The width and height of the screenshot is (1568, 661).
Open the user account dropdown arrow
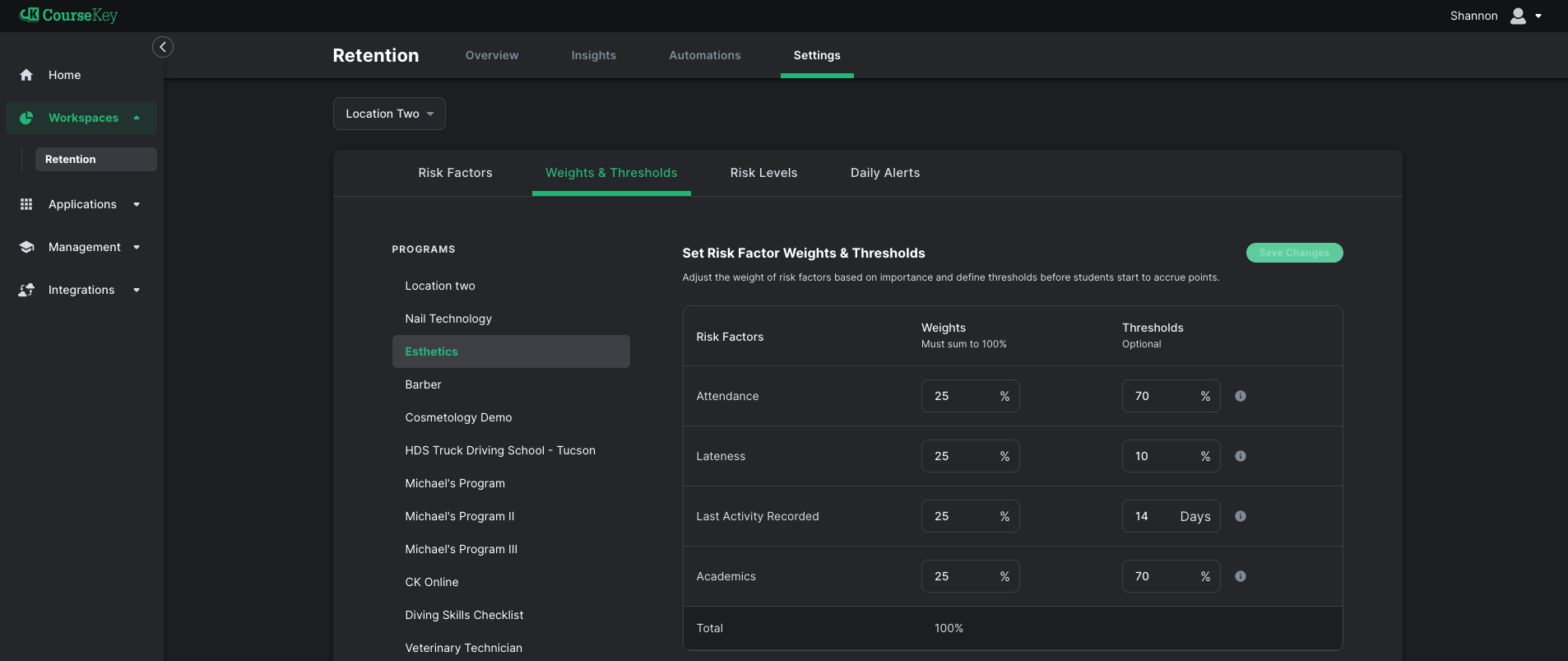tap(1538, 16)
